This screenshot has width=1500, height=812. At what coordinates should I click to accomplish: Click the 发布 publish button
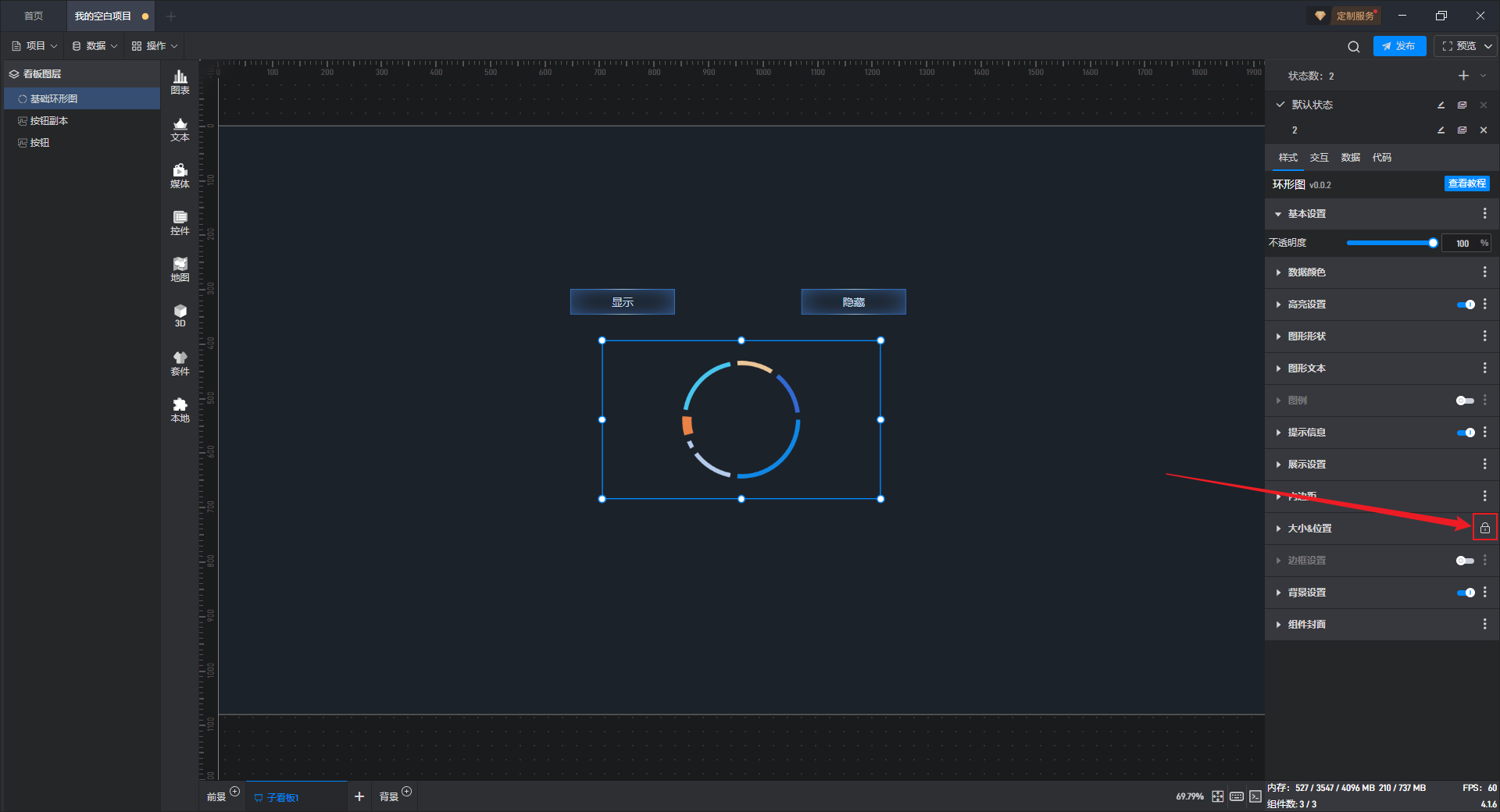tap(1399, 46)
